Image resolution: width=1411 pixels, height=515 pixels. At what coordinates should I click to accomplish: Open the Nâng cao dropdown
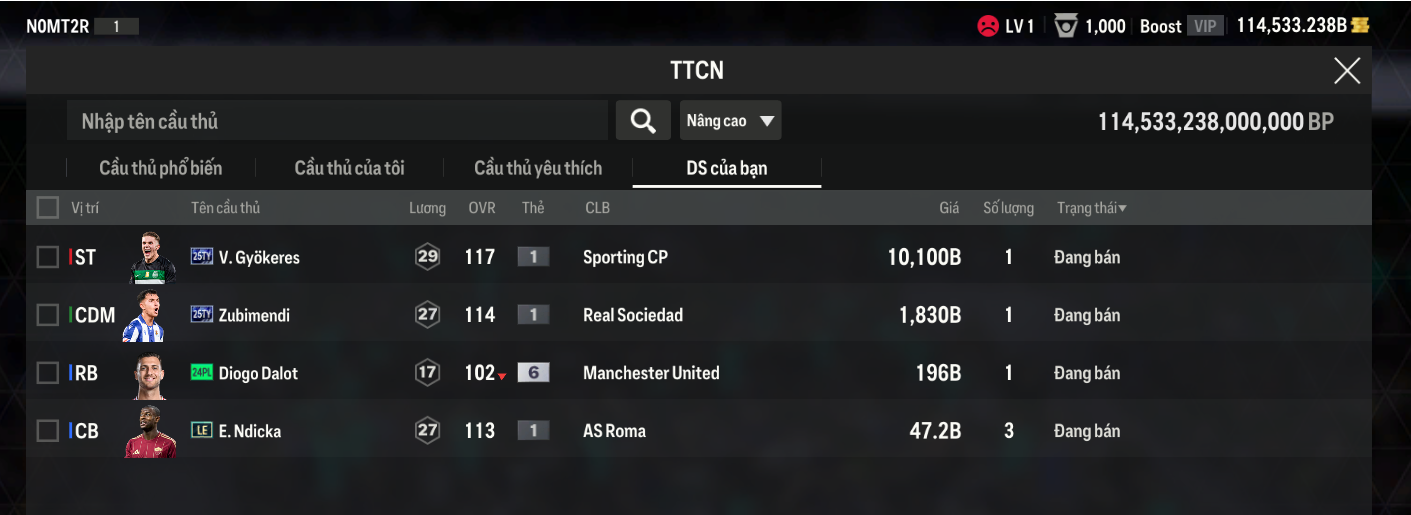click(x=730, y=121)
